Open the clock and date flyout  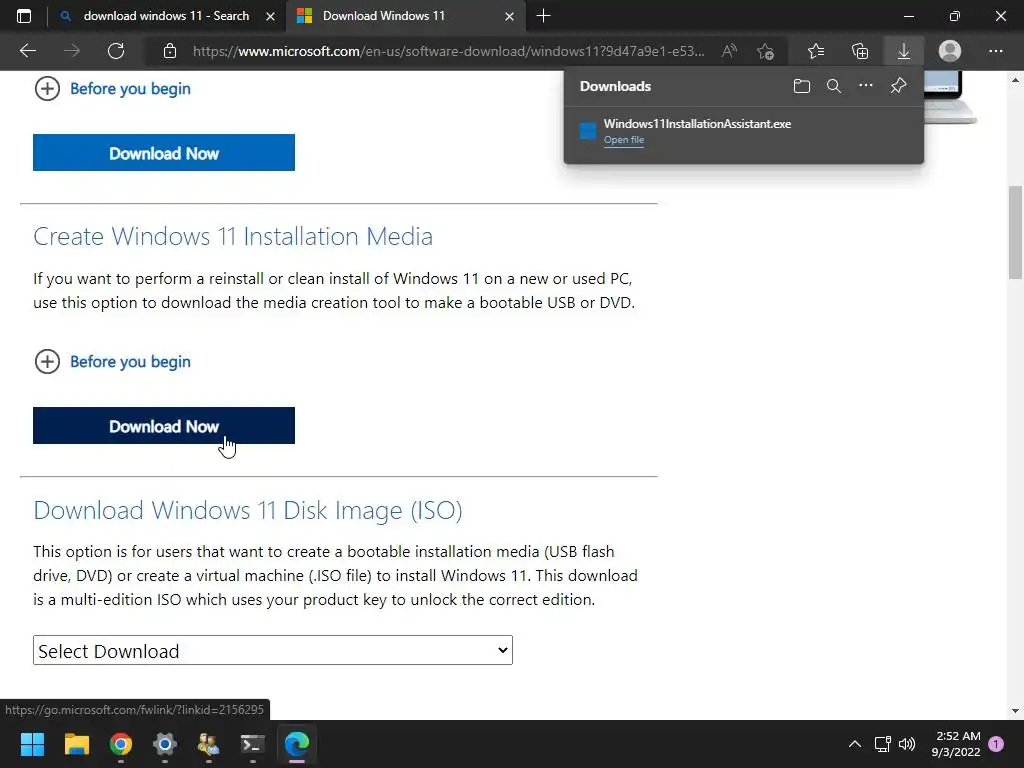(956, 744)
